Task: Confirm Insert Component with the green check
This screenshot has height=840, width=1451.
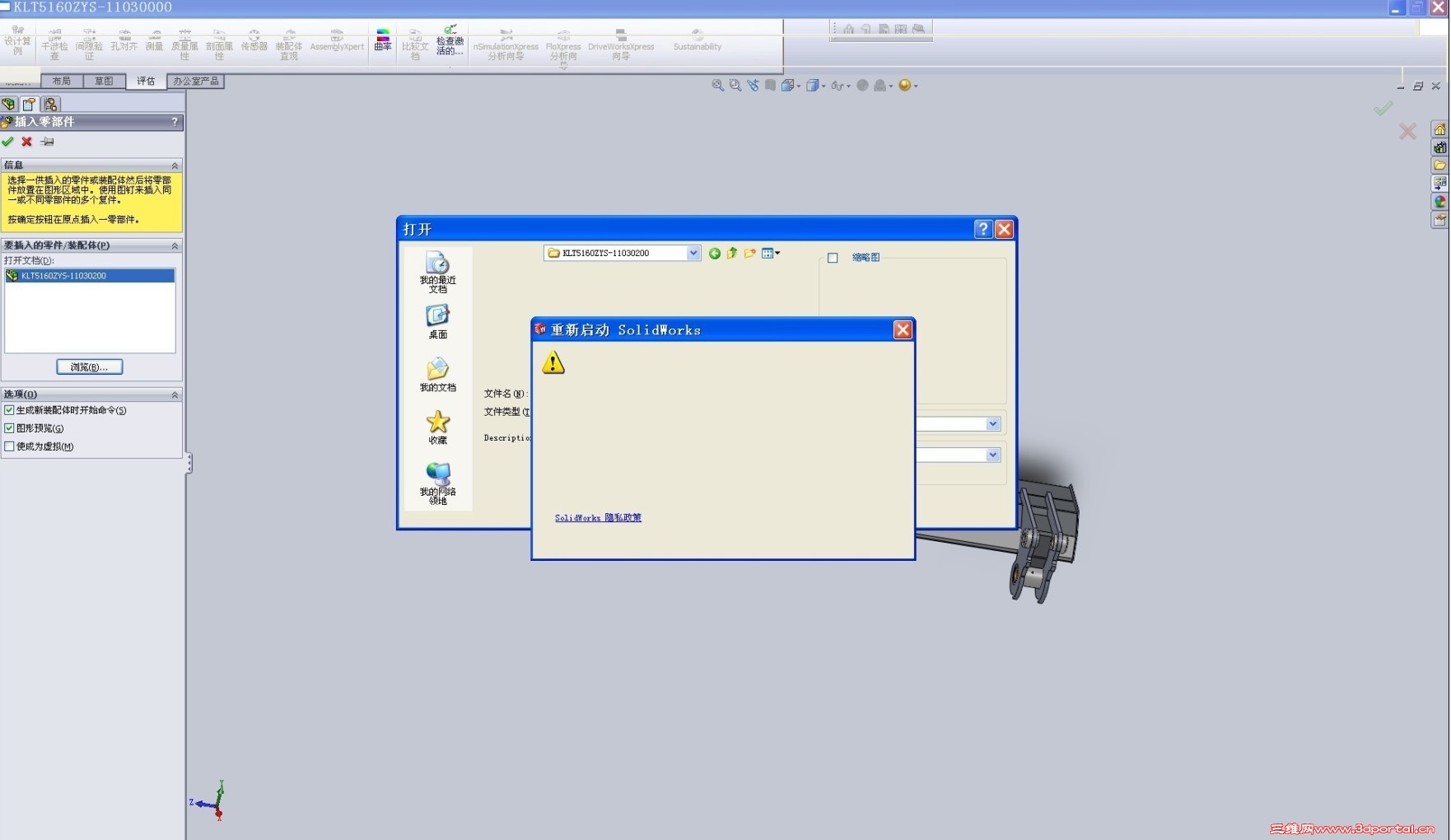Action: pos(7,142)
